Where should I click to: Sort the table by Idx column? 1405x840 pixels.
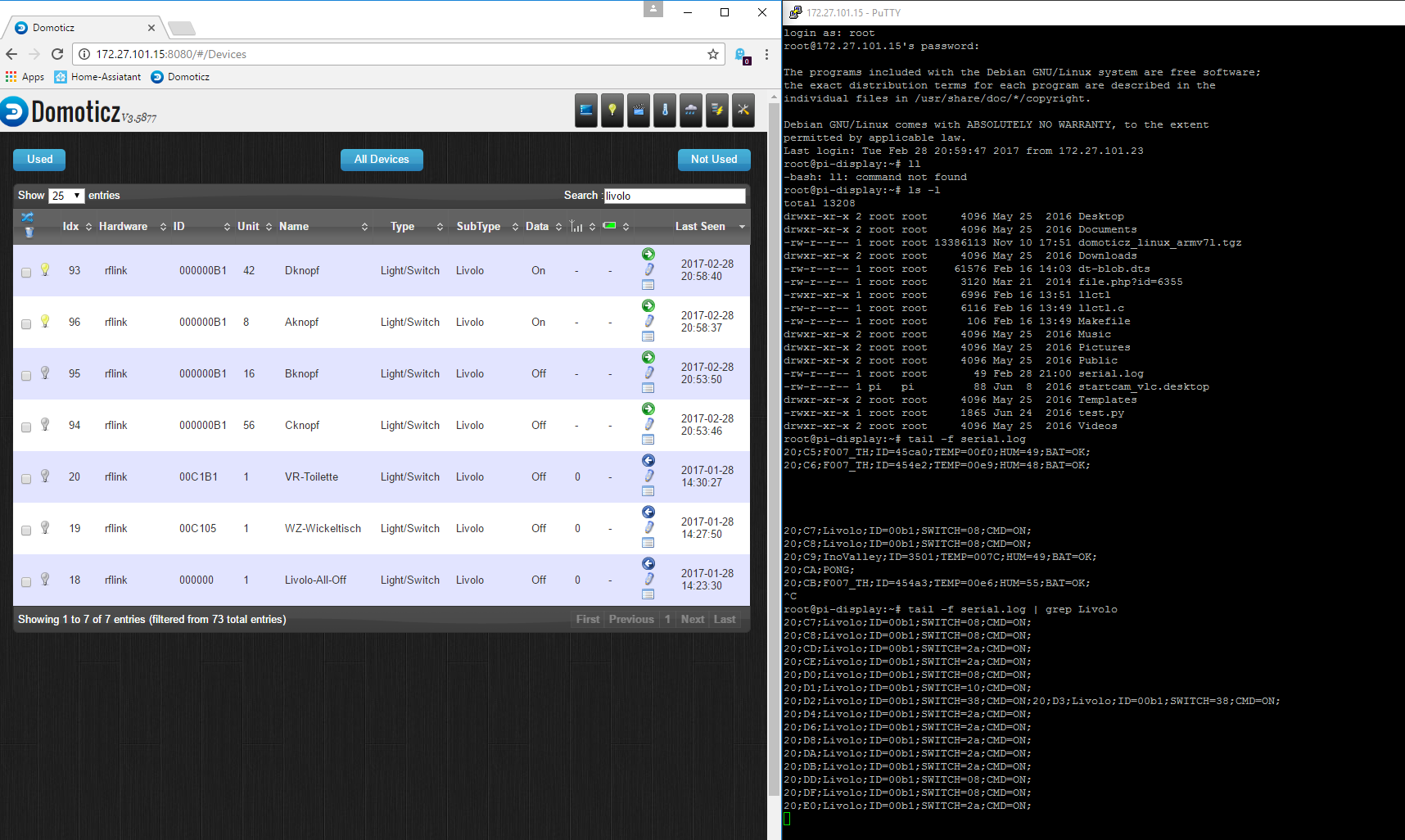(77, 227)
